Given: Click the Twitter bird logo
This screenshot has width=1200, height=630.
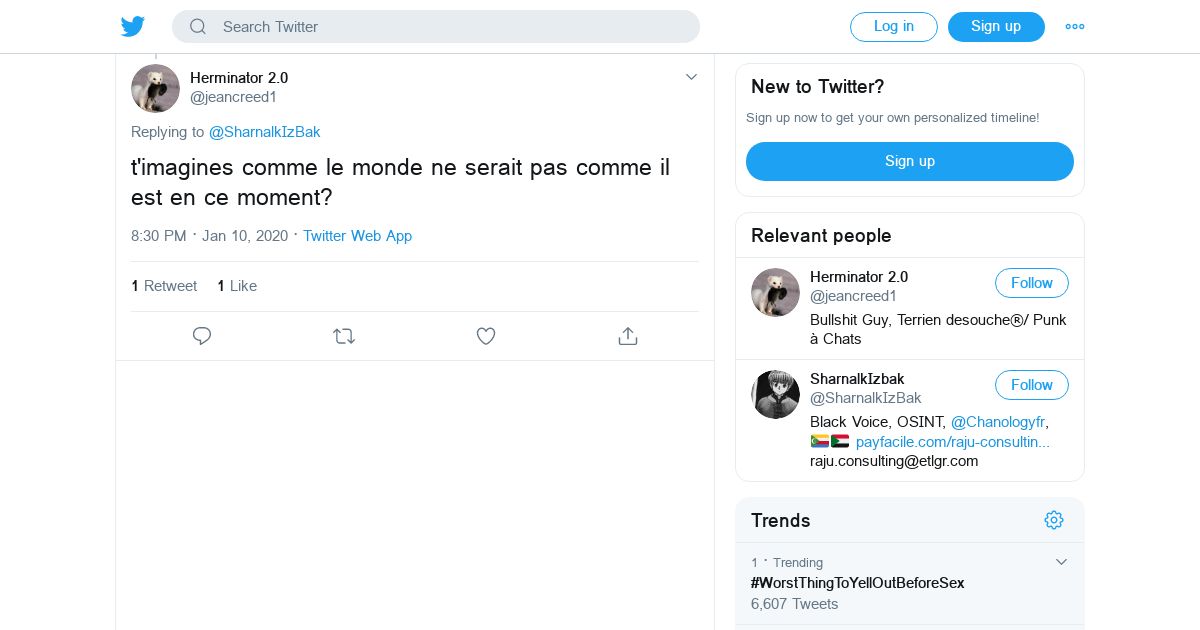Looking at the screenshot, I should point(133,27).
